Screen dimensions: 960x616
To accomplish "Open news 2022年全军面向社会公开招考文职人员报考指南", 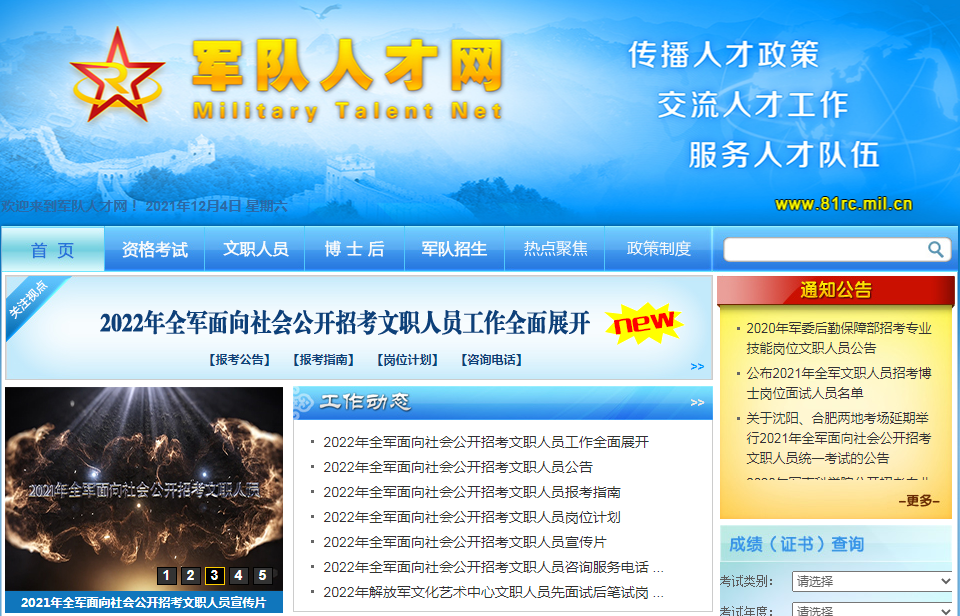I will click(472, 492).
